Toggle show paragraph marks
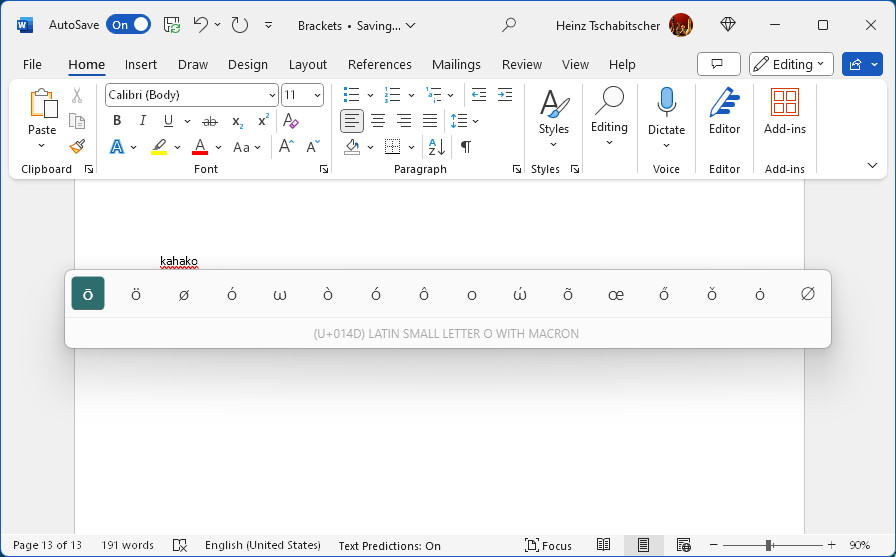 466,147
